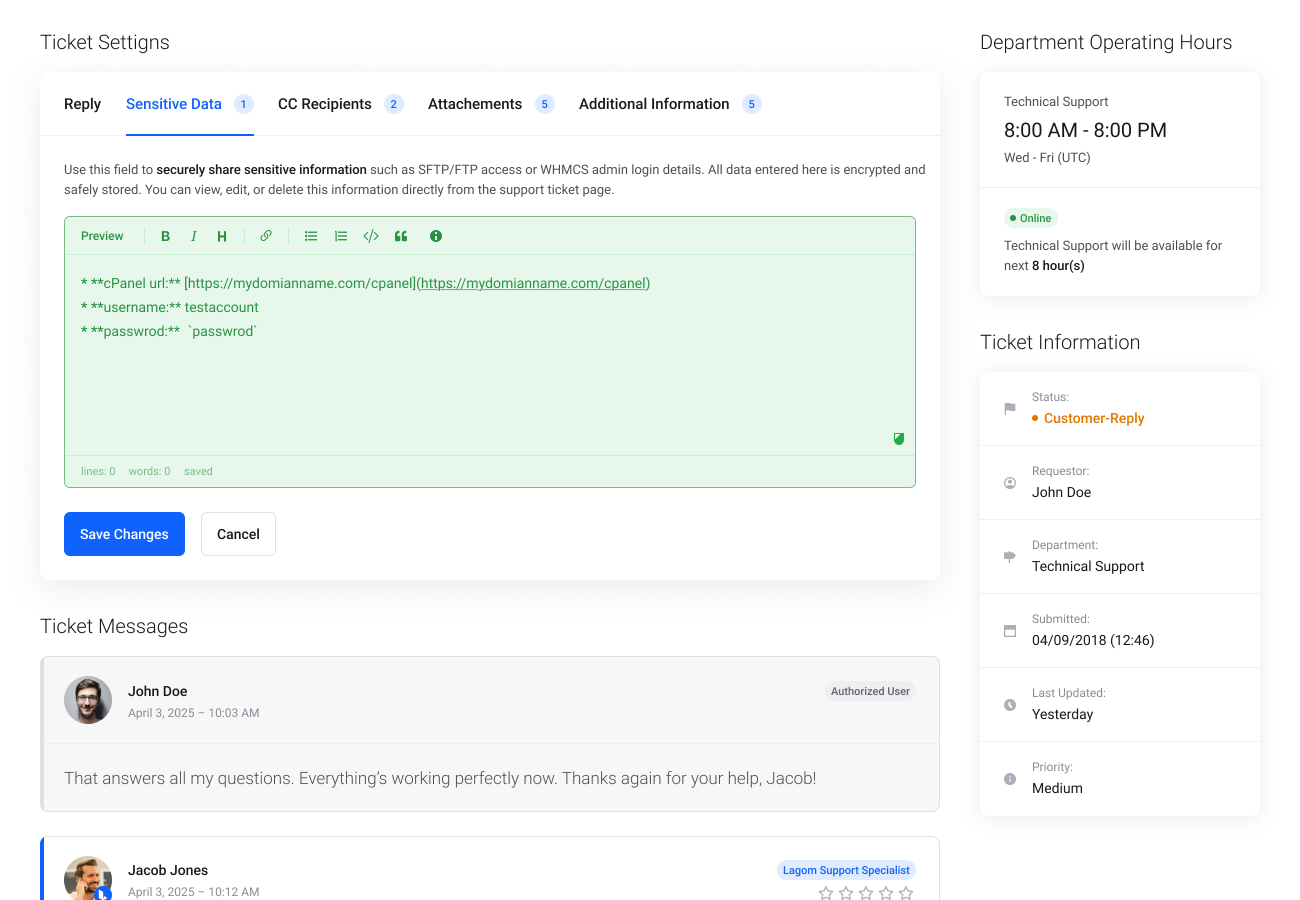Image resolution: width=1300 pixels, height=900 pixels.
Task: Insert a link using the chain icon
Action: 266,236
